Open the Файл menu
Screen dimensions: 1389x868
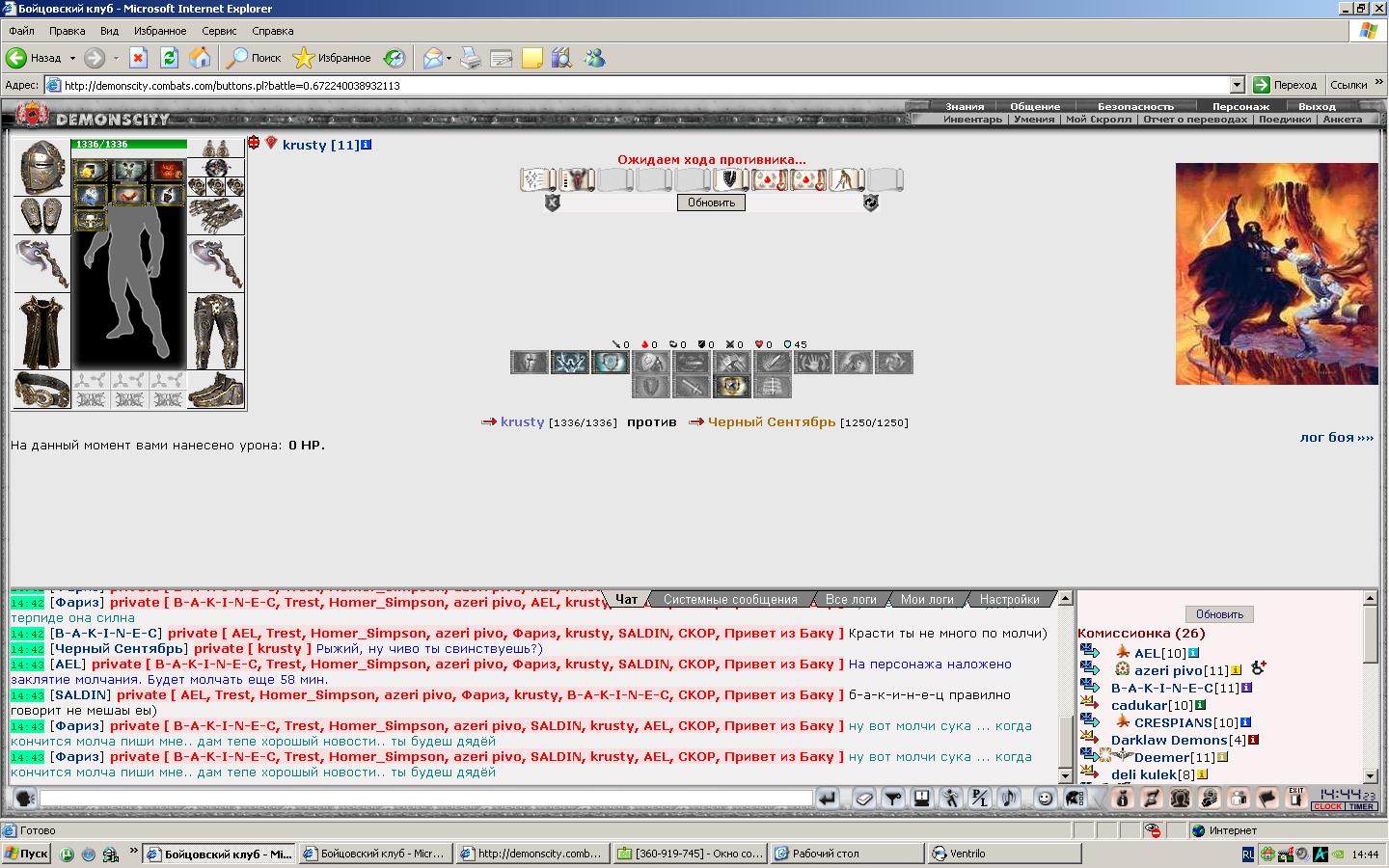click(x=21, y=31)
